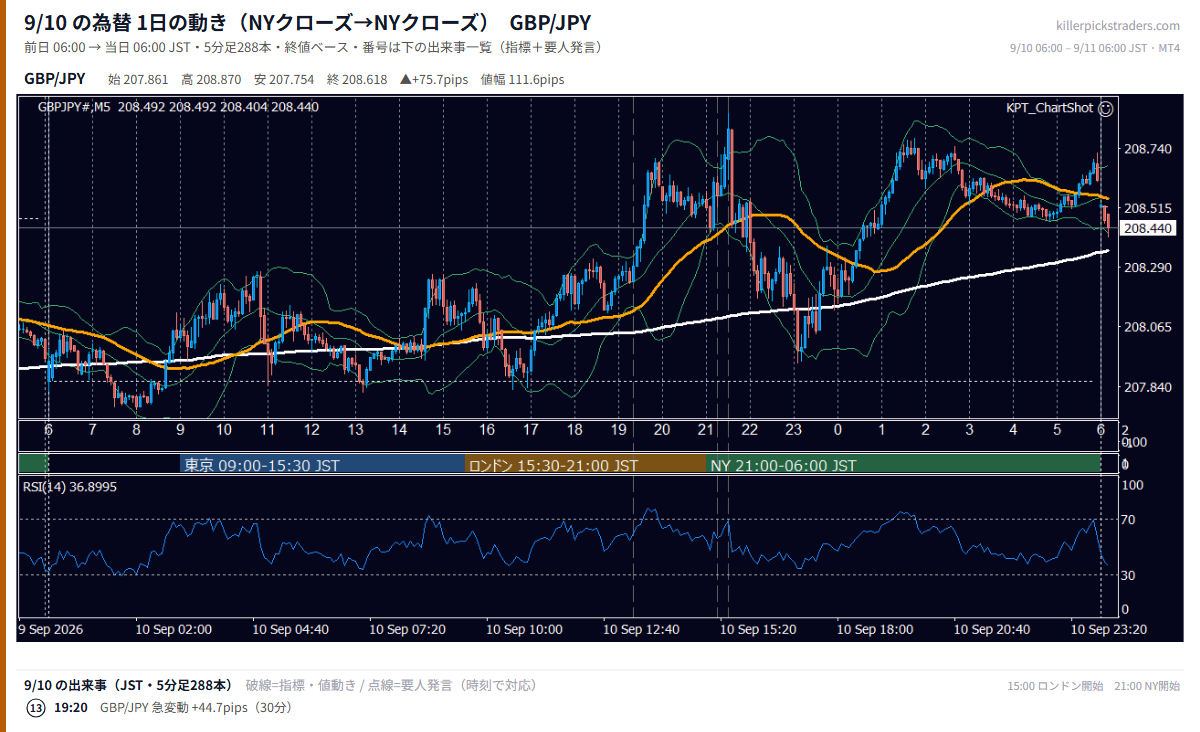Click the subtitle starting 前日 06:00 → 当日 06:00 JST

click(x=312, y=47)
